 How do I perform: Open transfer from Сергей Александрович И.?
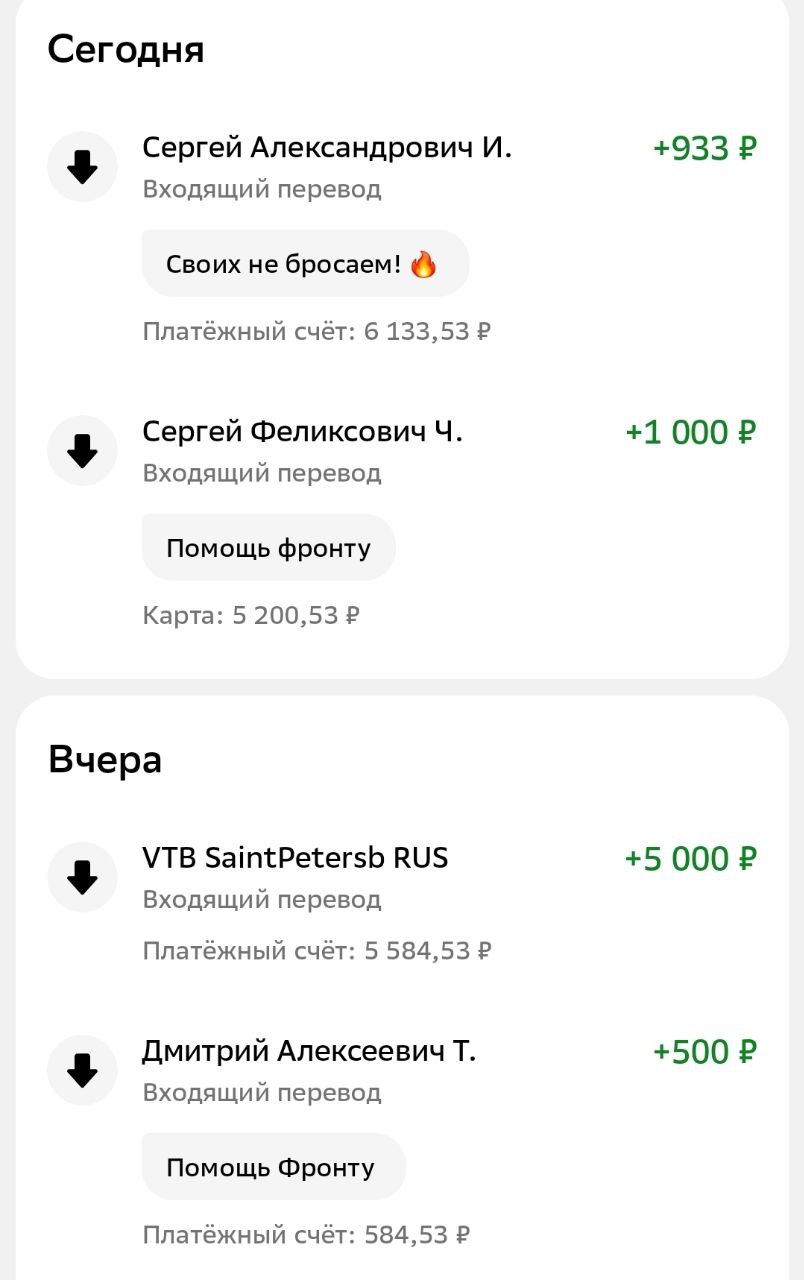click(327, 148)
